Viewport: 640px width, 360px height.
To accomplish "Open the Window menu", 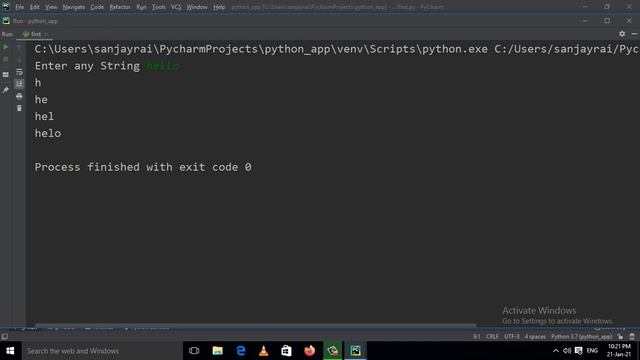I will pos(197,7).
